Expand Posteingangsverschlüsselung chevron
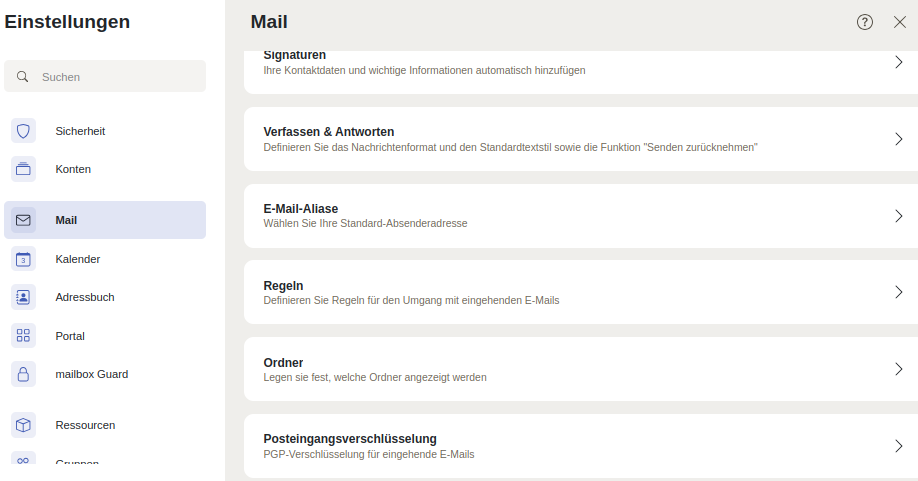 point(898,446)
